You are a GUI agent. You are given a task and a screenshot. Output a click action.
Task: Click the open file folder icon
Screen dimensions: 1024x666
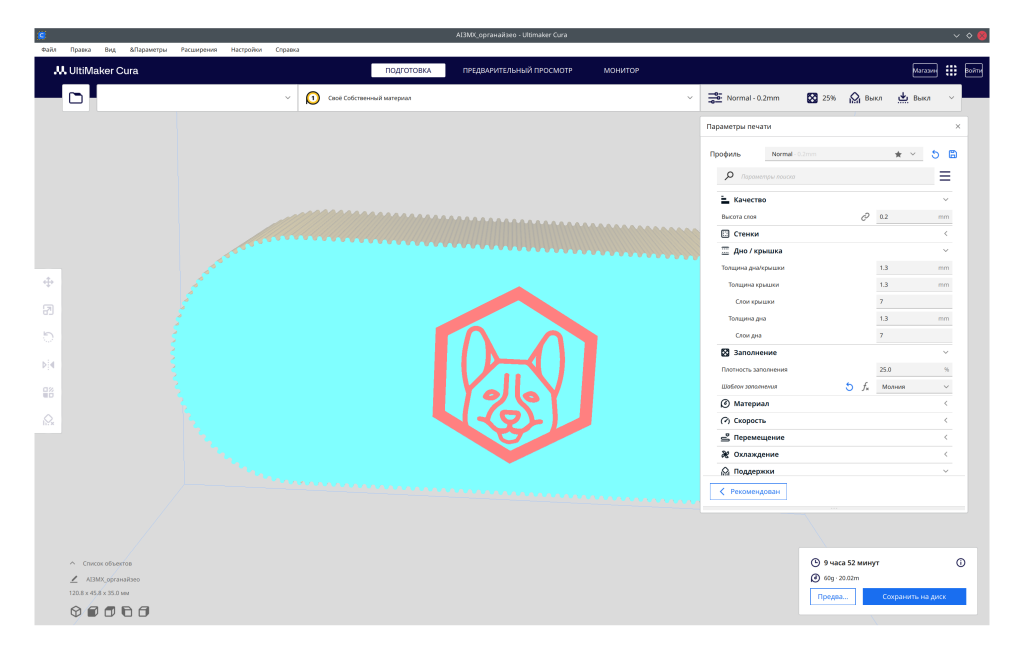pos(76,98)
